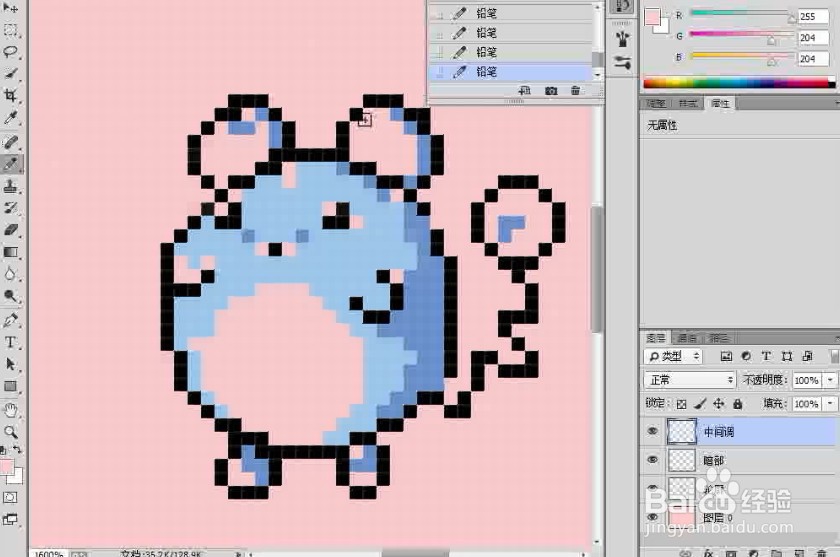Click the Color panel foreground swatch

(652, 17)
